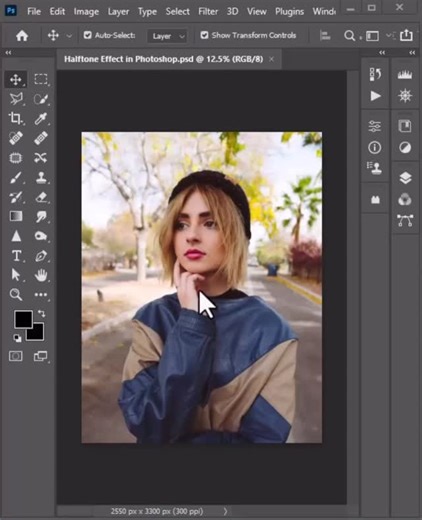Open the Layer menu

(118, 12)
